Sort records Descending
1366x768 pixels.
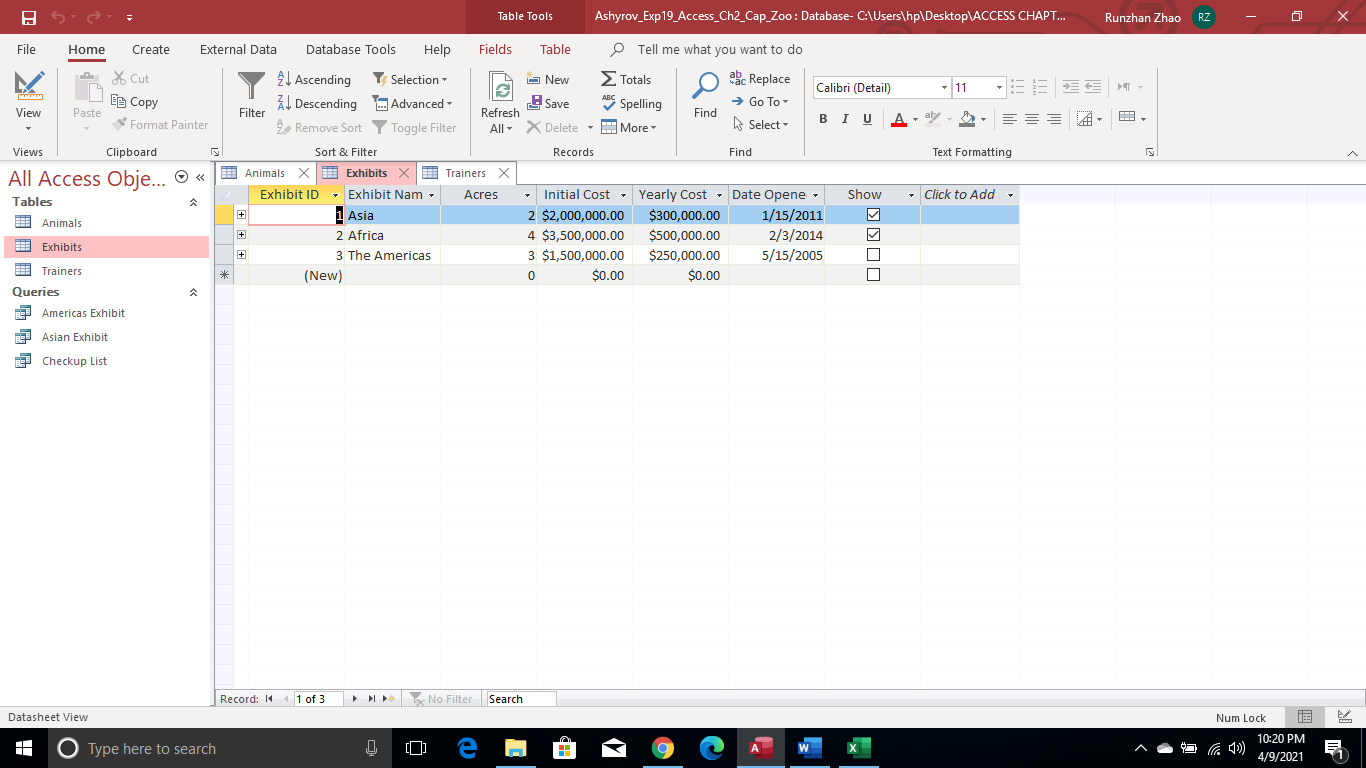click(x=317, y=103)
